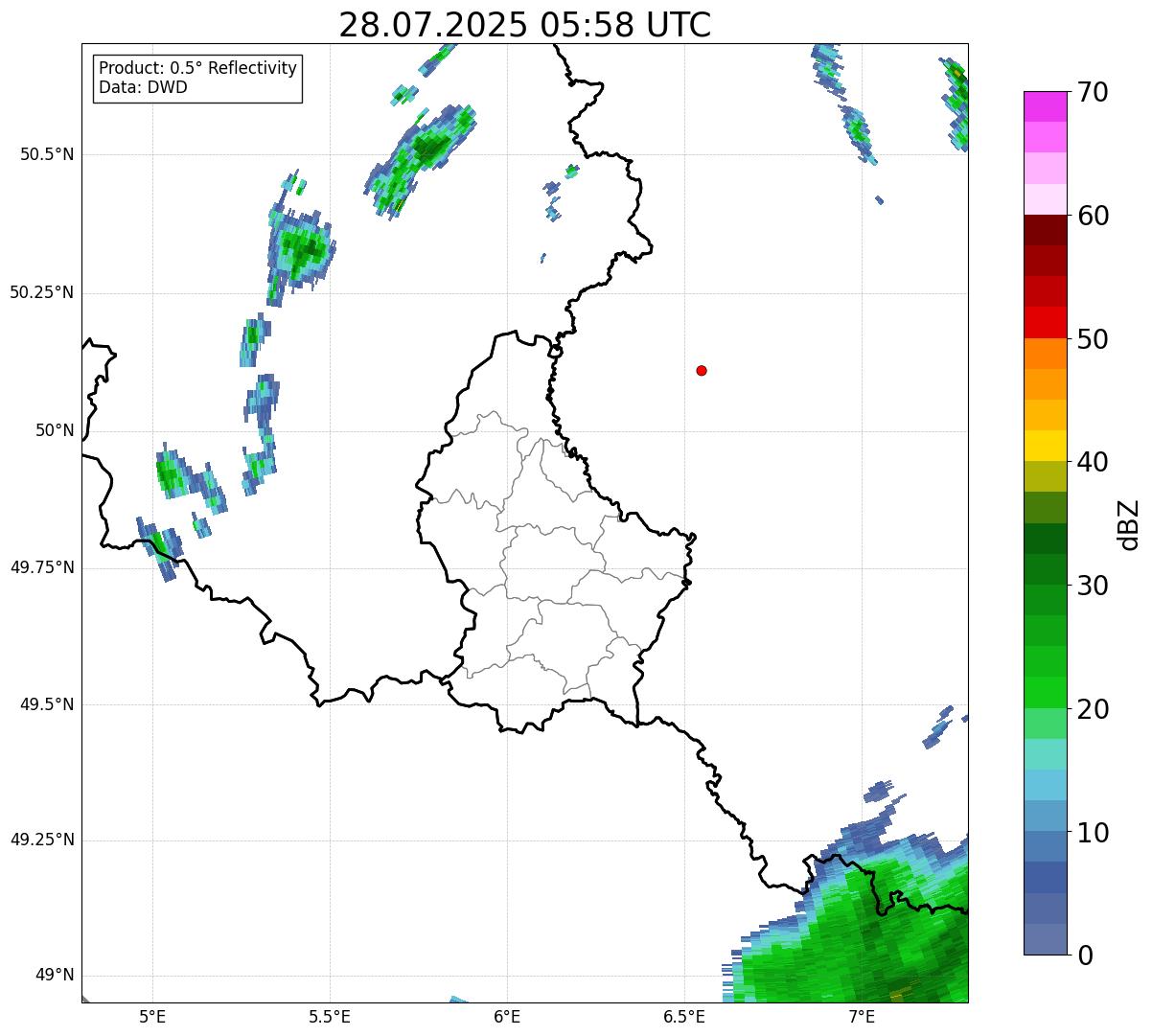Image resolution: width=1152 pixels, height=1036 pixels.
Task: Pick the magenta swatch at colorbar top
Action: 1045,106
